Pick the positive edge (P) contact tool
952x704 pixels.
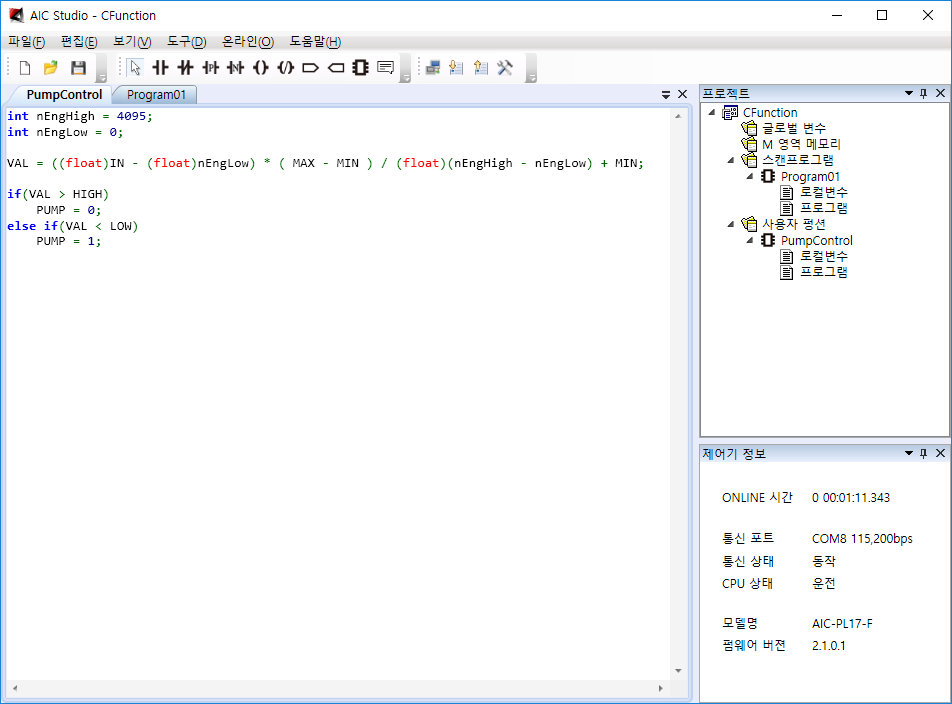tap(210, 68)
